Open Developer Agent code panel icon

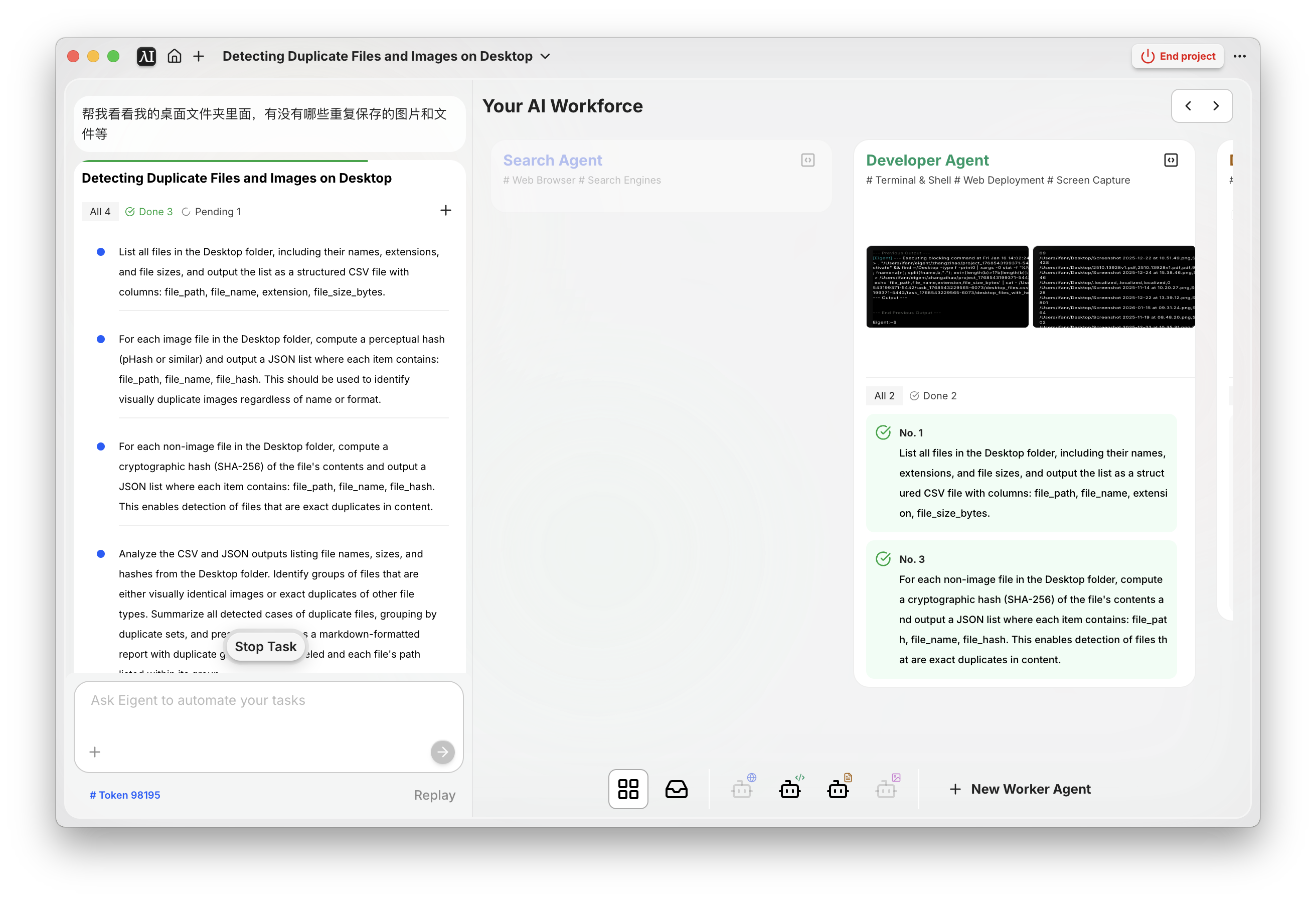pos(1171,160)
